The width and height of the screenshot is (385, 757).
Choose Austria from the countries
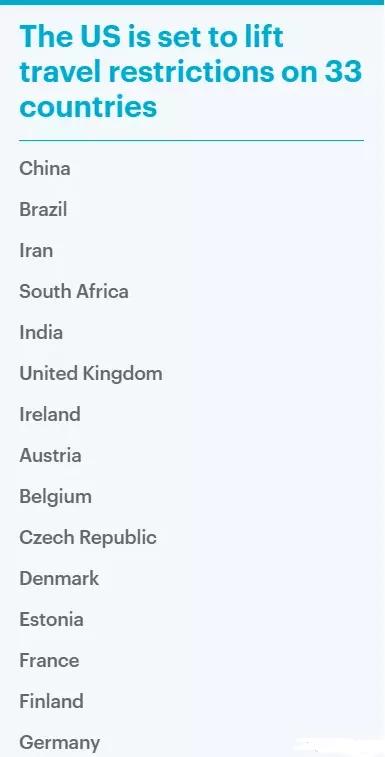point(50,456)
